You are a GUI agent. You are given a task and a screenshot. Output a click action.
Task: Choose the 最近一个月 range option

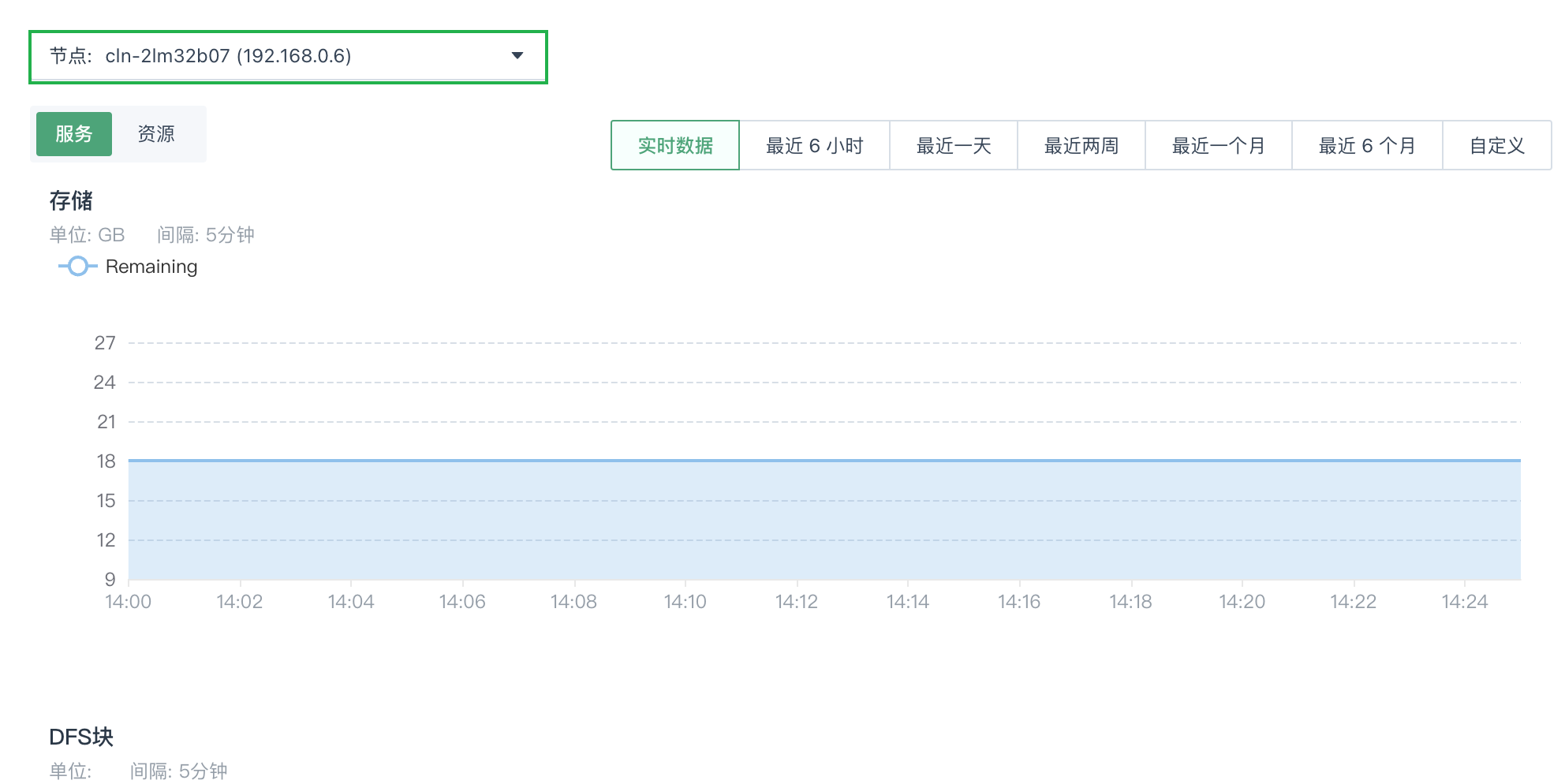click(1218, 146)
